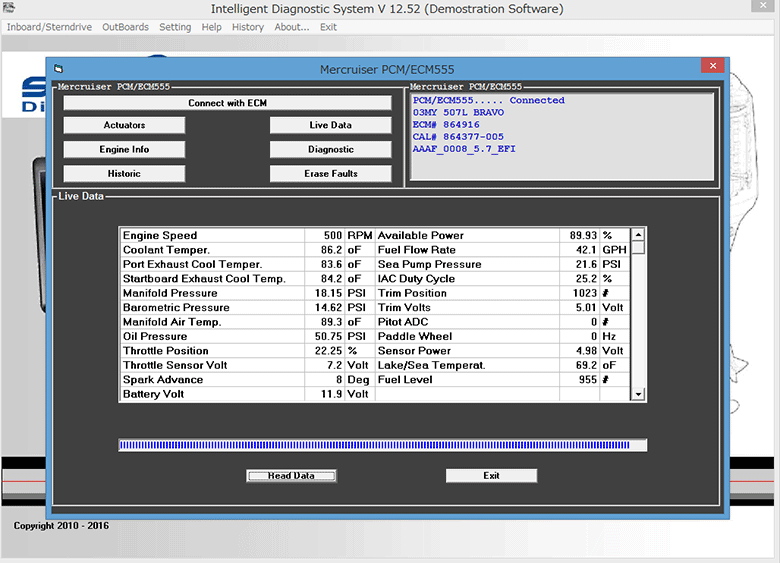The width and height of the screenshot is (780, 563).
Task: Open the Historic faults view
Action: [x=124, y=174]
